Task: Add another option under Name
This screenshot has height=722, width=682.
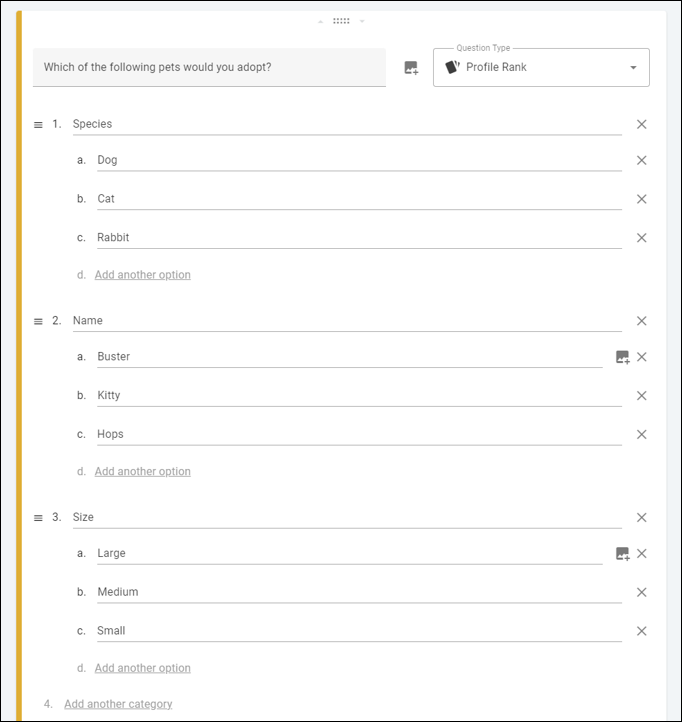Action: (x=143, y=472)
